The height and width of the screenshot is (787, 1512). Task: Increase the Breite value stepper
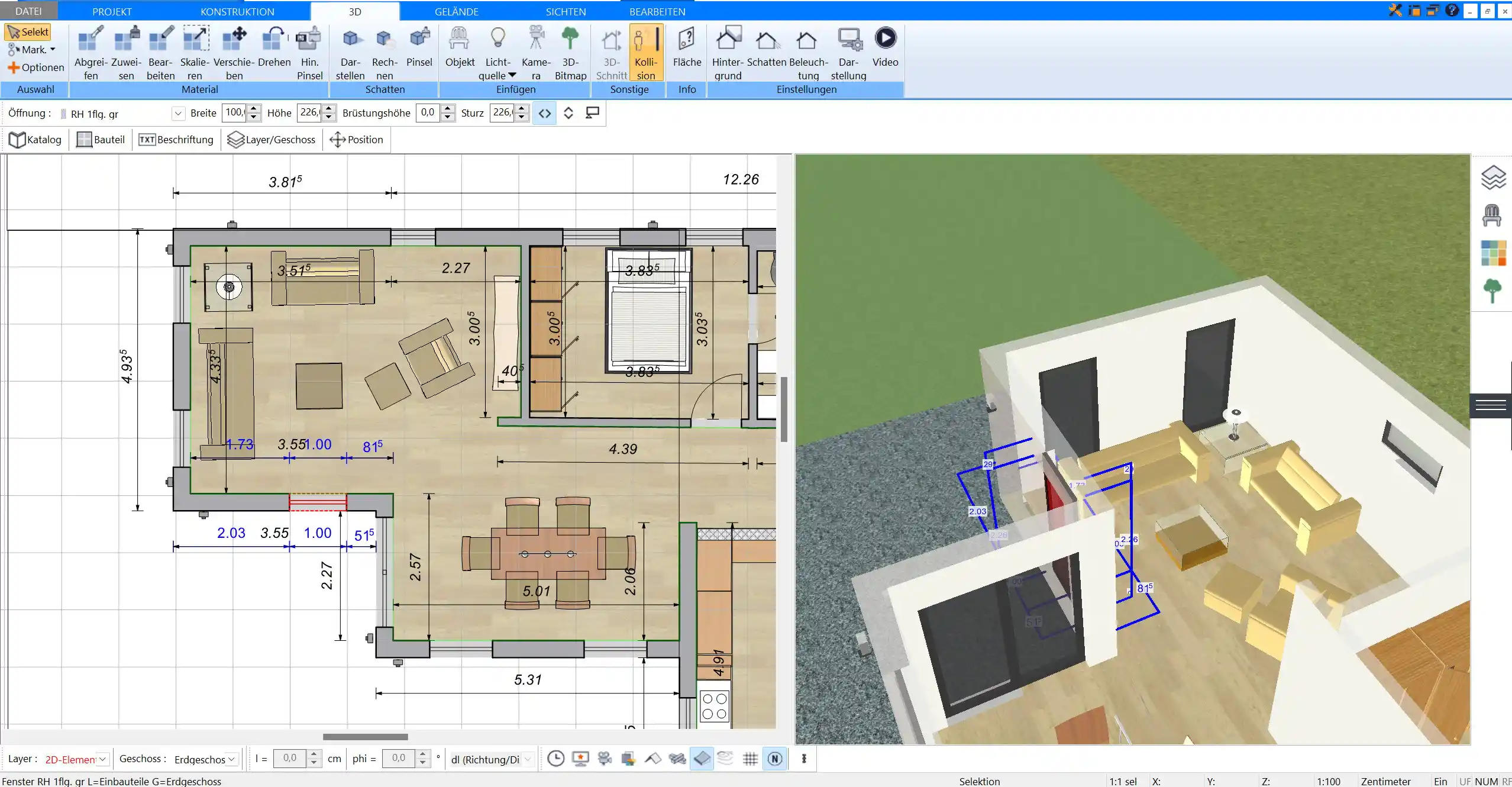click(254, 108)
